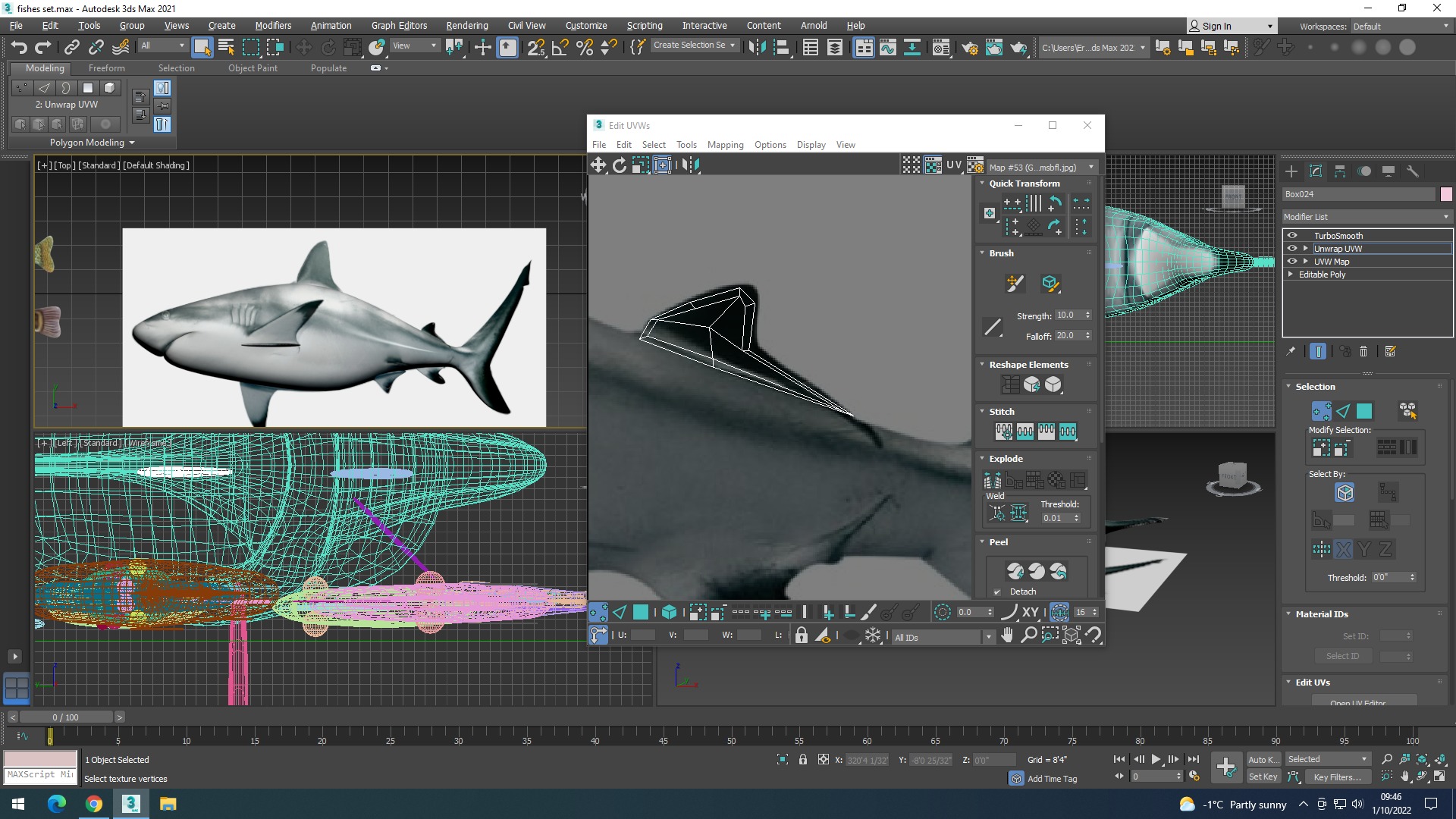Click Zoom magnifier in Edit UVWs
The width and height of the screenshot is (1456, 819).
point(1028,635)
